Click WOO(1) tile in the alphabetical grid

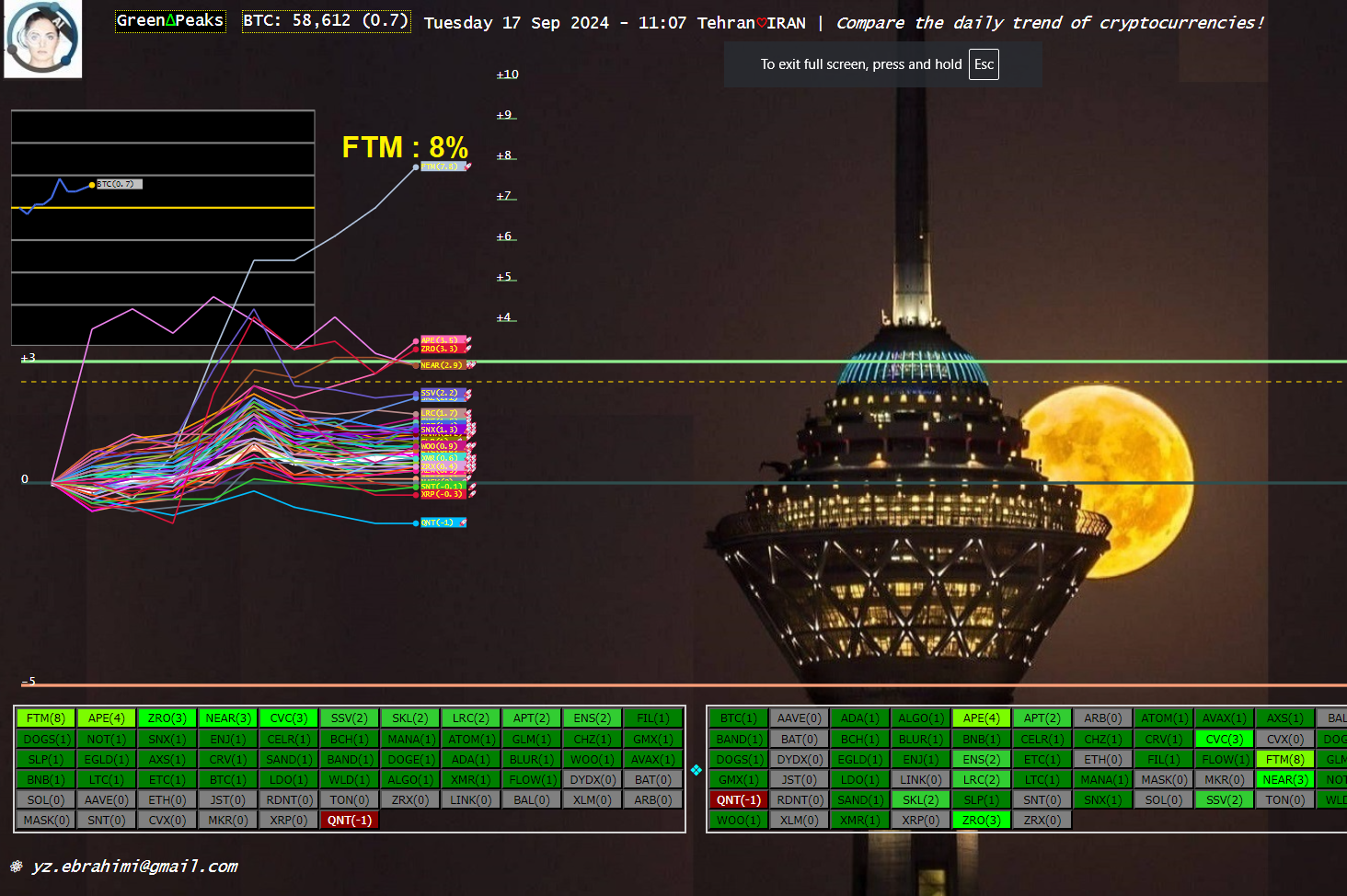click(x=738, y=821)
